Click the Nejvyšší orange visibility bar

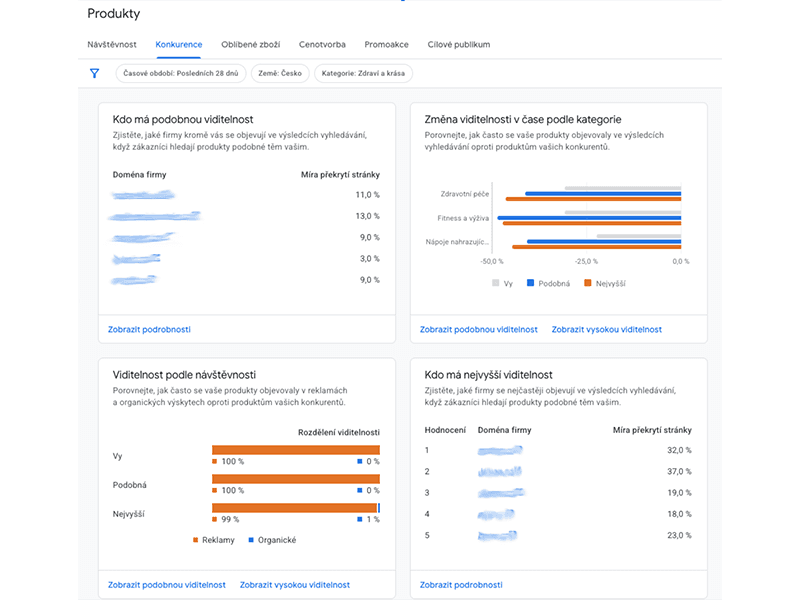294,508
